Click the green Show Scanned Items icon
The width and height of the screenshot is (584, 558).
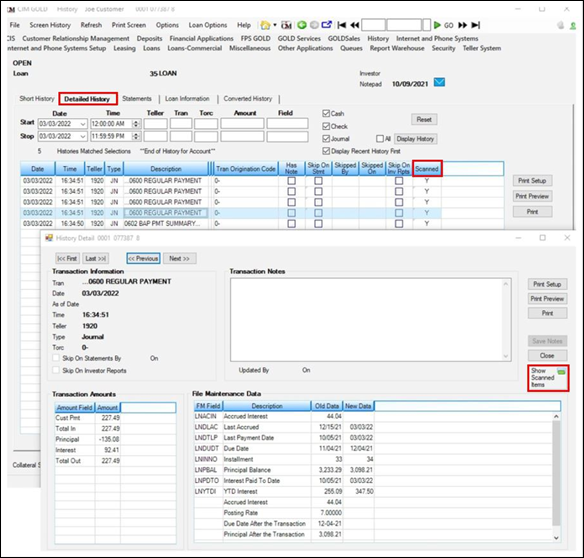point(561,371)
